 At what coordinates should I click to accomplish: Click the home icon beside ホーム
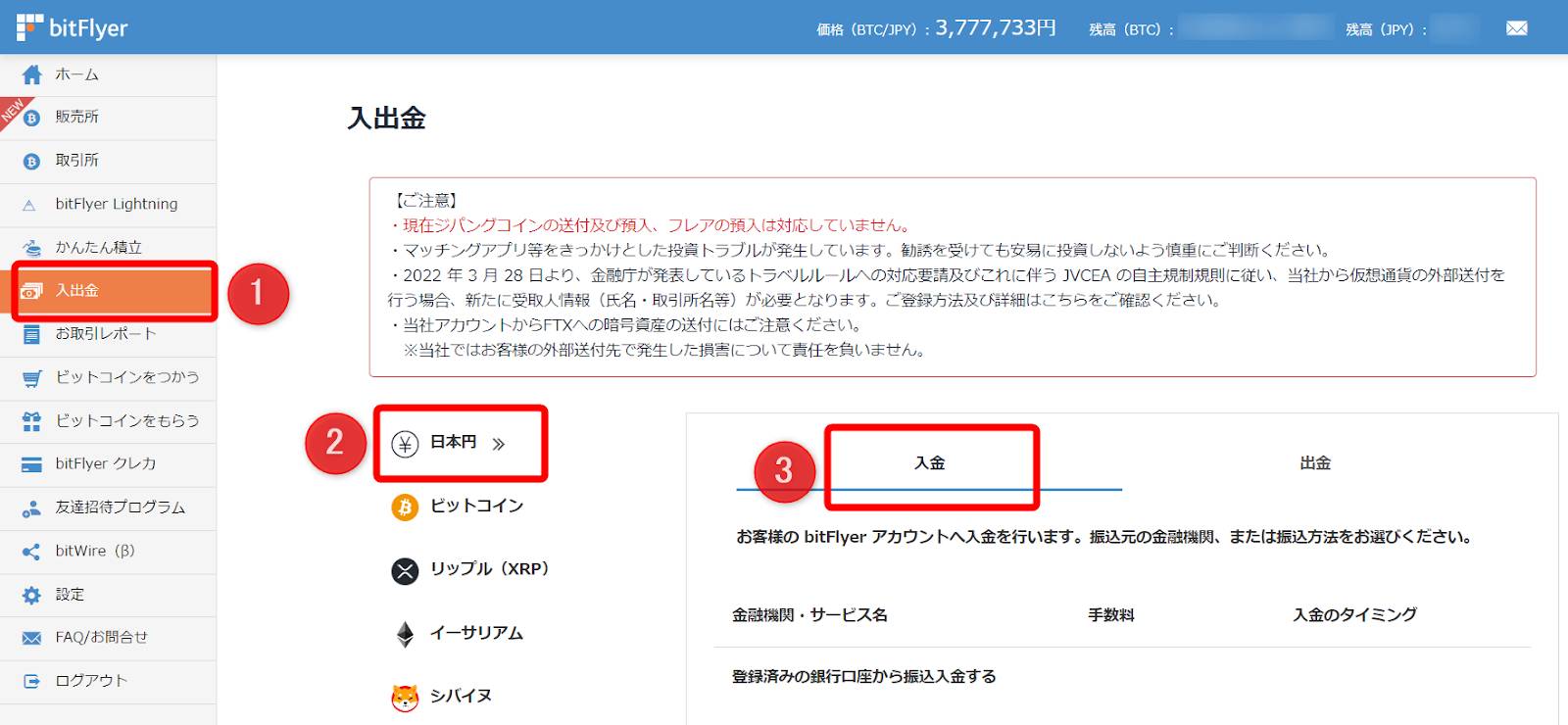(32, 74)
